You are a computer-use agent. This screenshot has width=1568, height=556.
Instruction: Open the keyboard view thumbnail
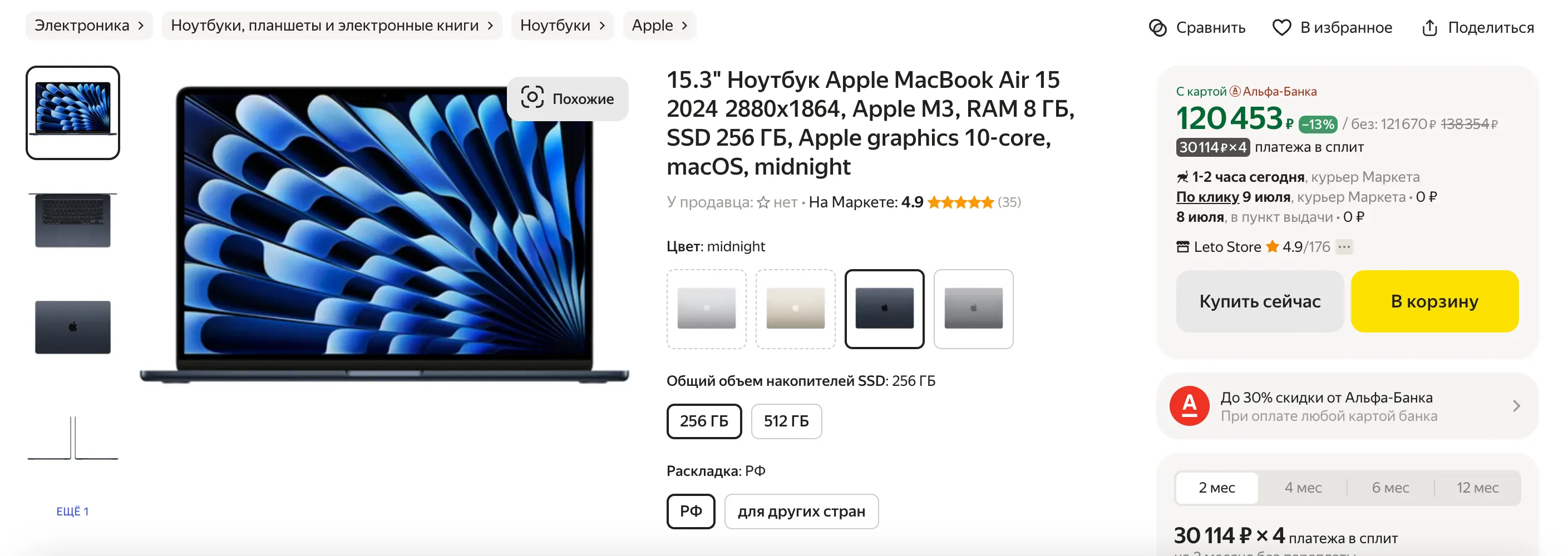[72, 220]
